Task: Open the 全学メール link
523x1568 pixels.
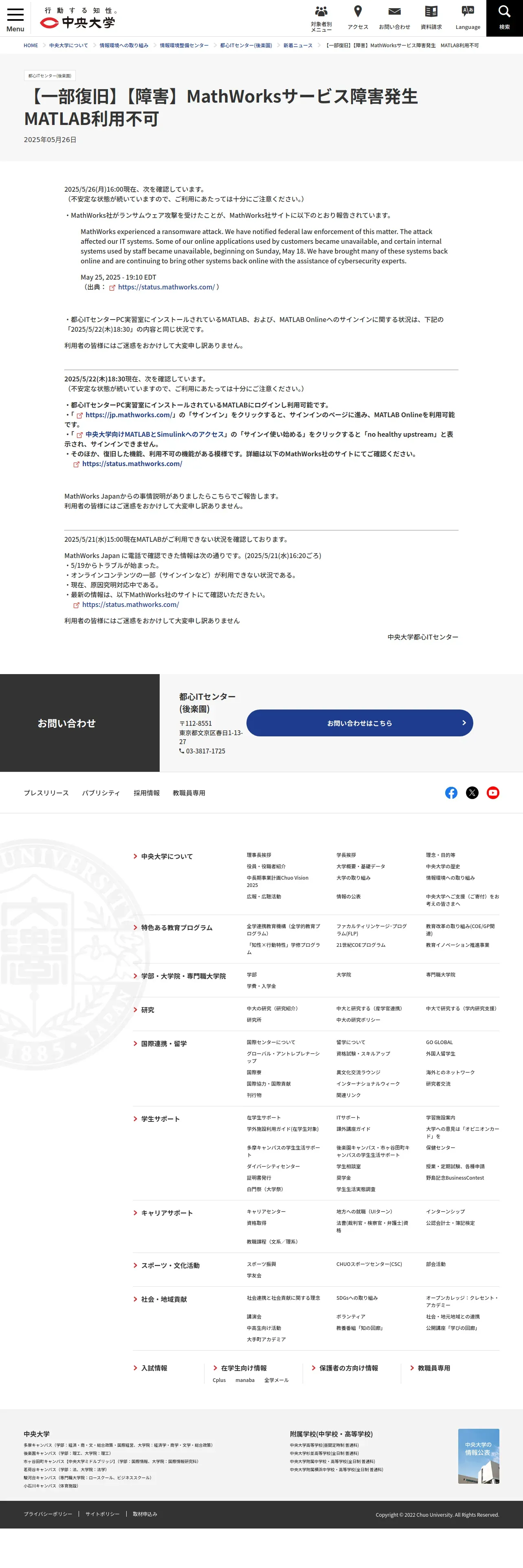Action: coord(277,1380)
